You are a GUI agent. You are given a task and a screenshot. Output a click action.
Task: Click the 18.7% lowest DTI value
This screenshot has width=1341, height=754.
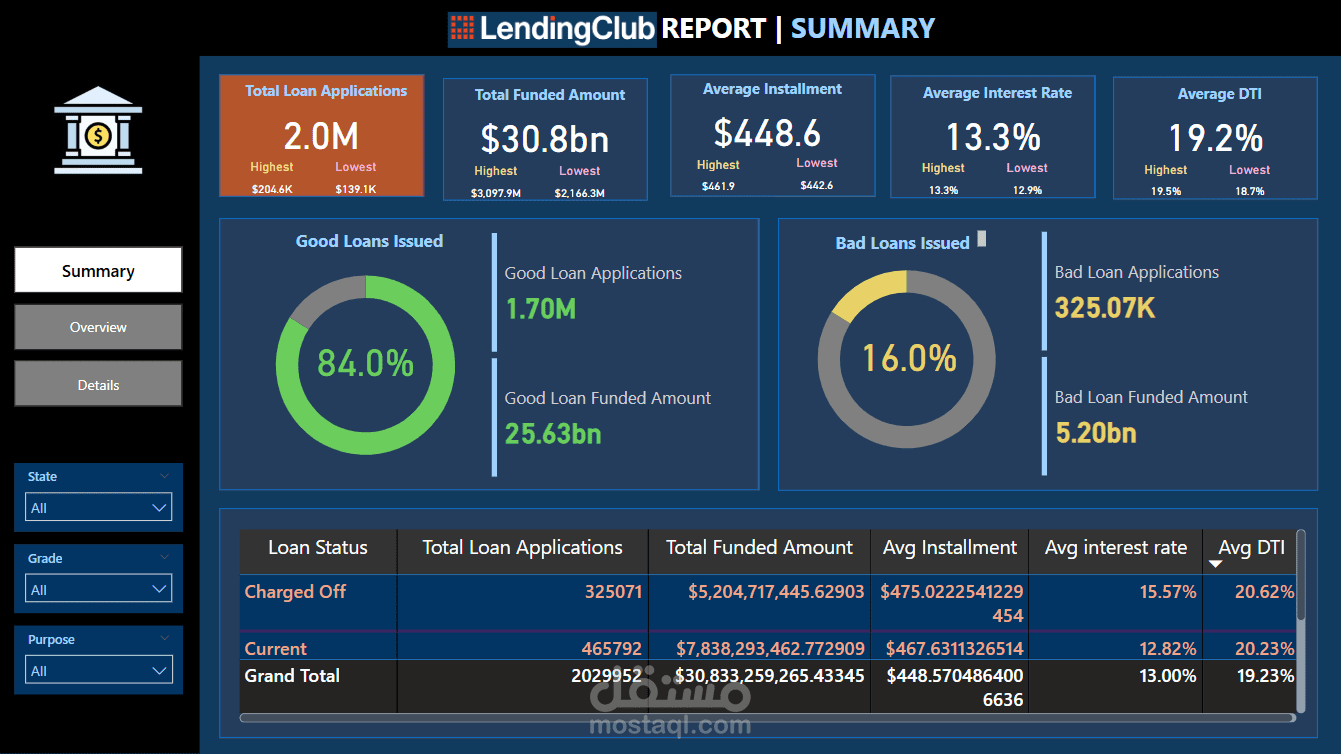pos(1249,190)
